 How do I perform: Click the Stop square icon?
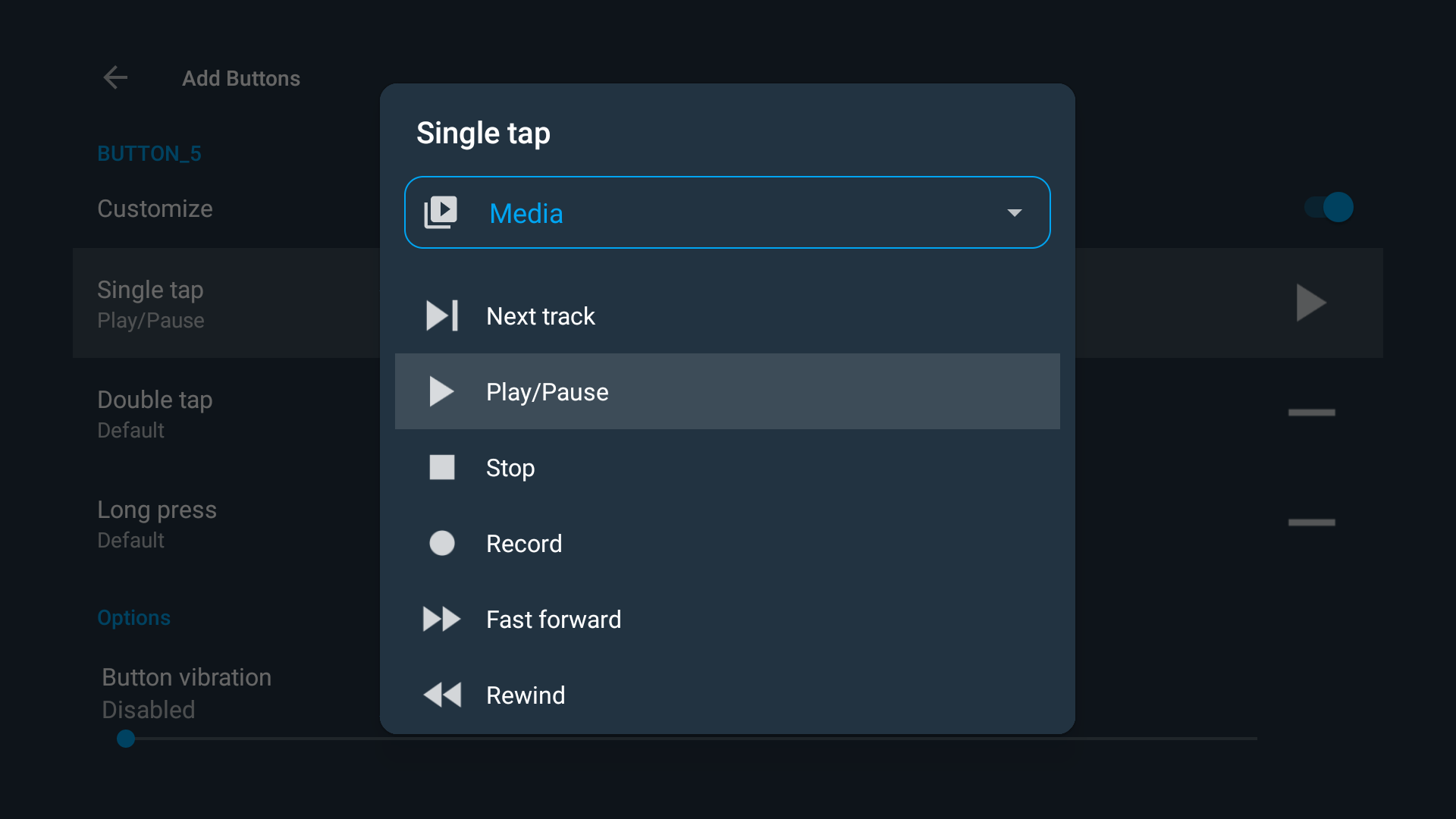442,468
